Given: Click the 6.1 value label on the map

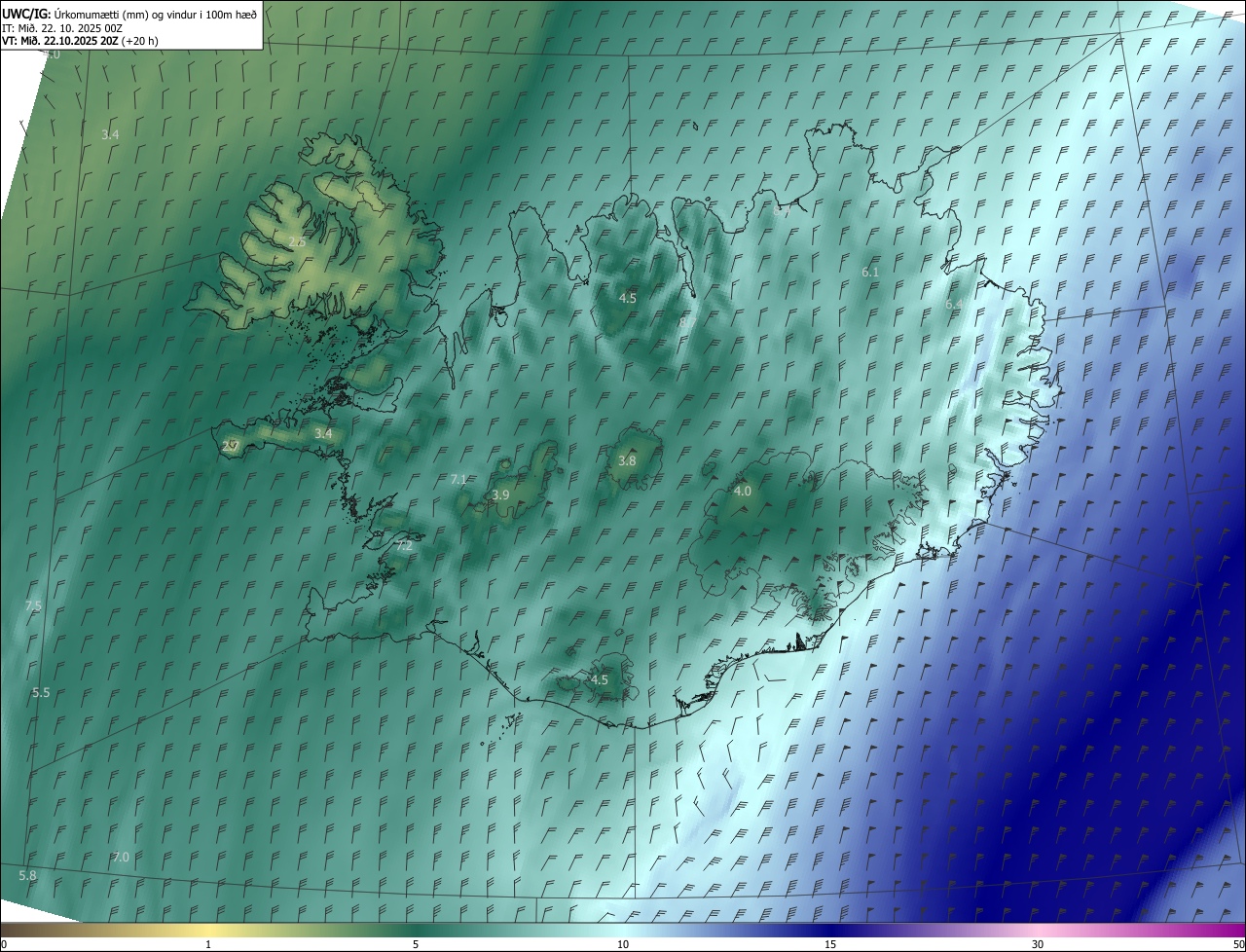Looking at the screenshot, I should tap(870, 272).
